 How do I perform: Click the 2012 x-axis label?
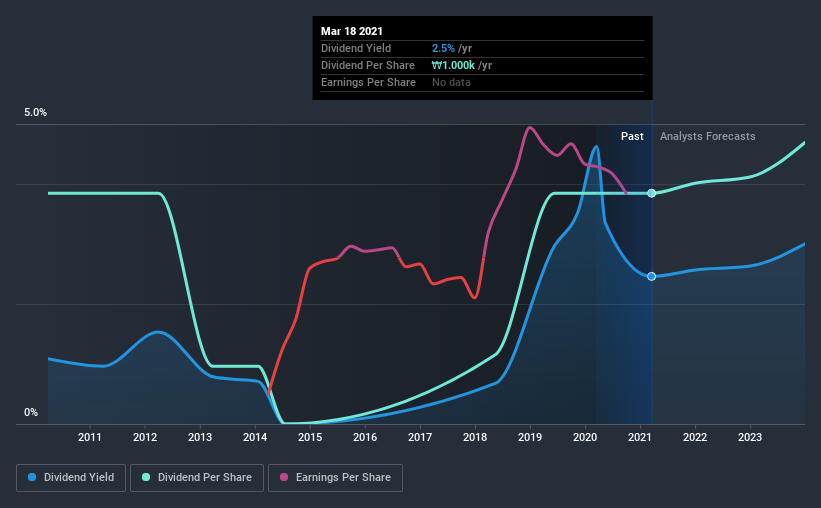(x=145, y=437)
